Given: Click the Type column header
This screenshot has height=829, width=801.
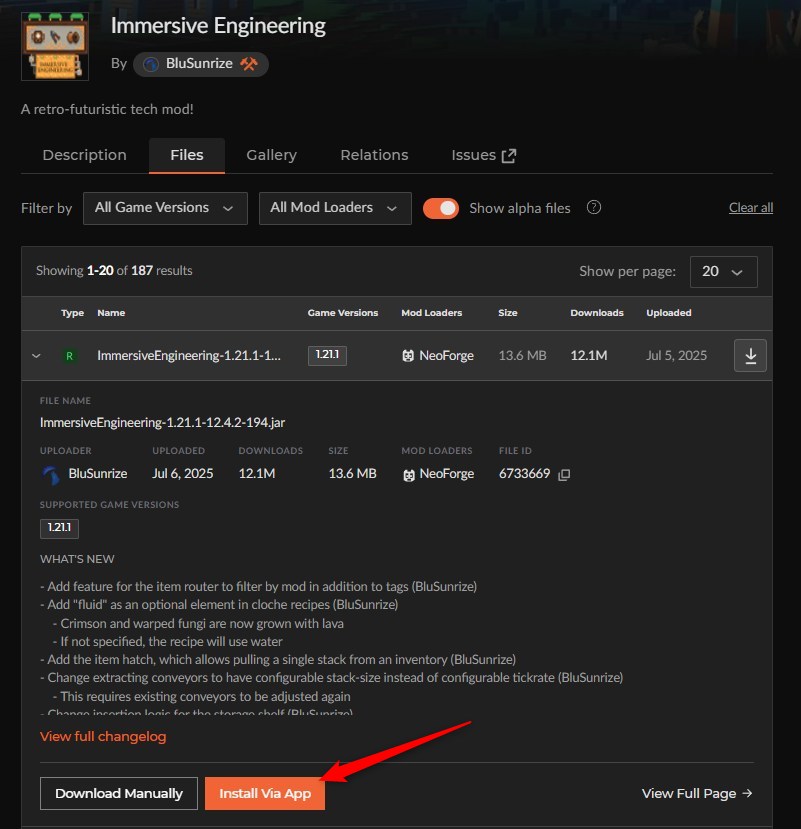Looking at the screenshot, I should coord(72,313).
